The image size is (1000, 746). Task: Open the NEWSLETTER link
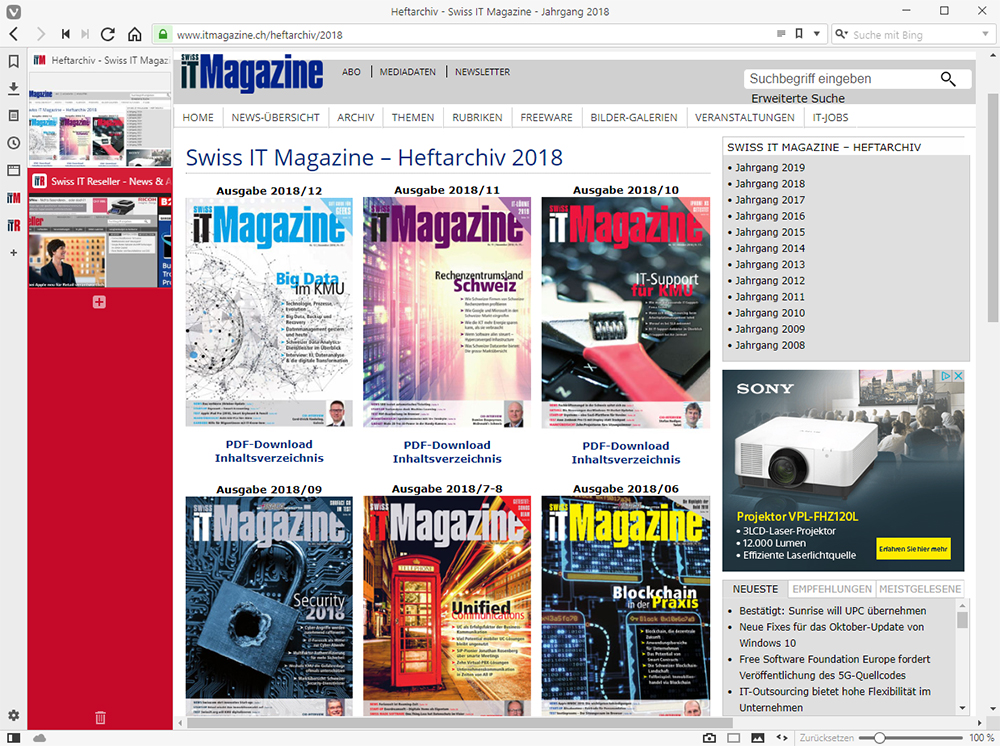482,72
